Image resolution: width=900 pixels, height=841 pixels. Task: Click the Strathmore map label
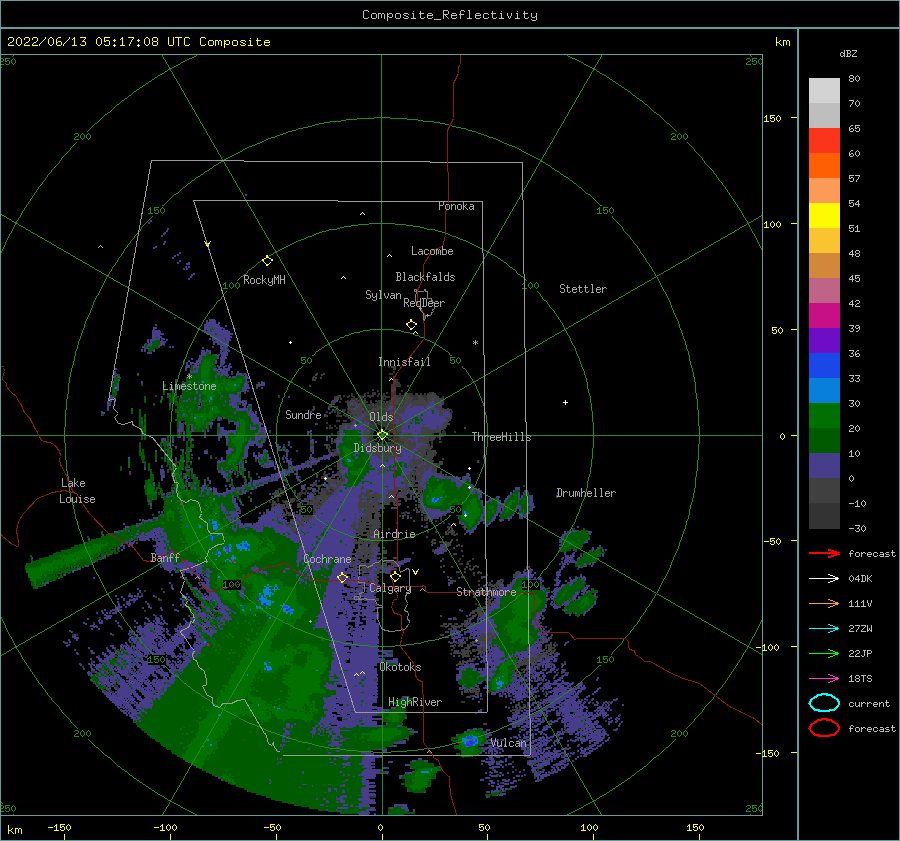(486, 592)
